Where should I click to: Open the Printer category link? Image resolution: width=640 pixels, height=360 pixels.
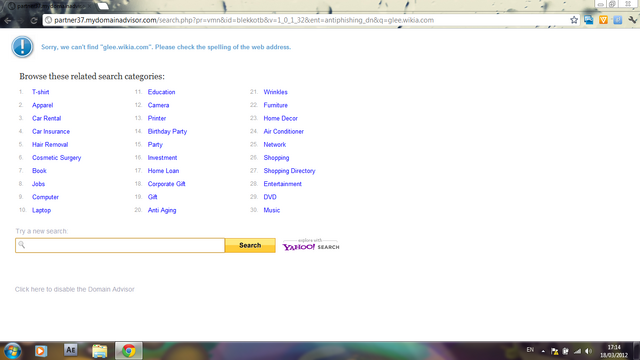157,118
